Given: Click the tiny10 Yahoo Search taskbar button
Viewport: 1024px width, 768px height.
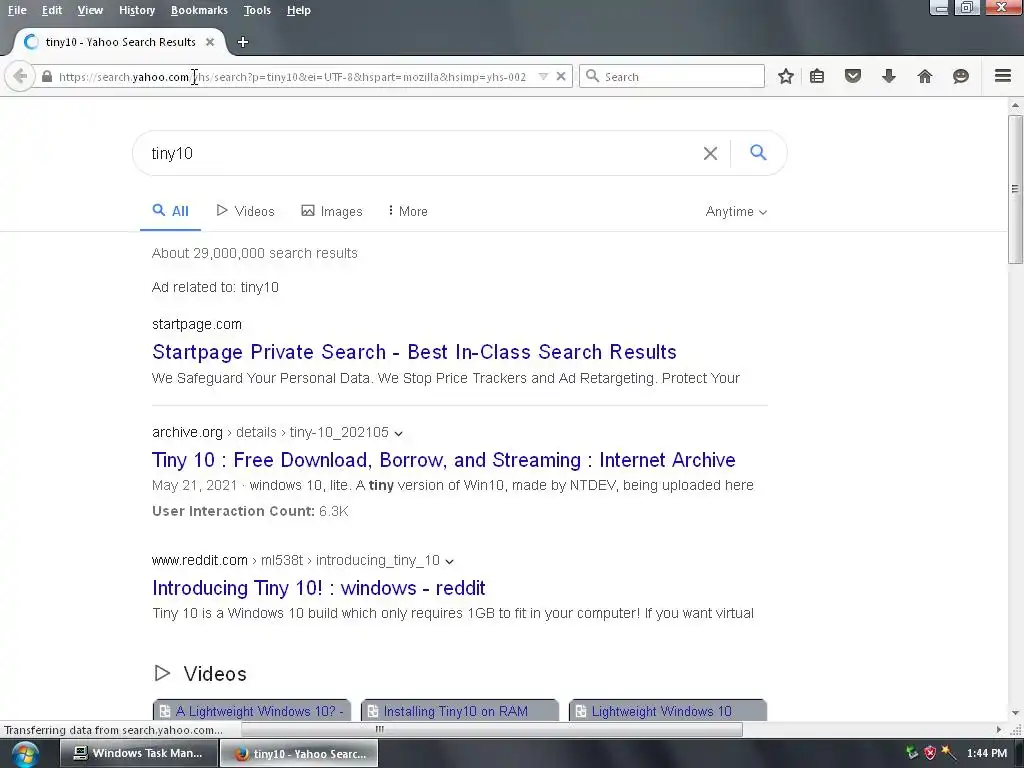Looking at the screenshot, I should pos(299,753).
